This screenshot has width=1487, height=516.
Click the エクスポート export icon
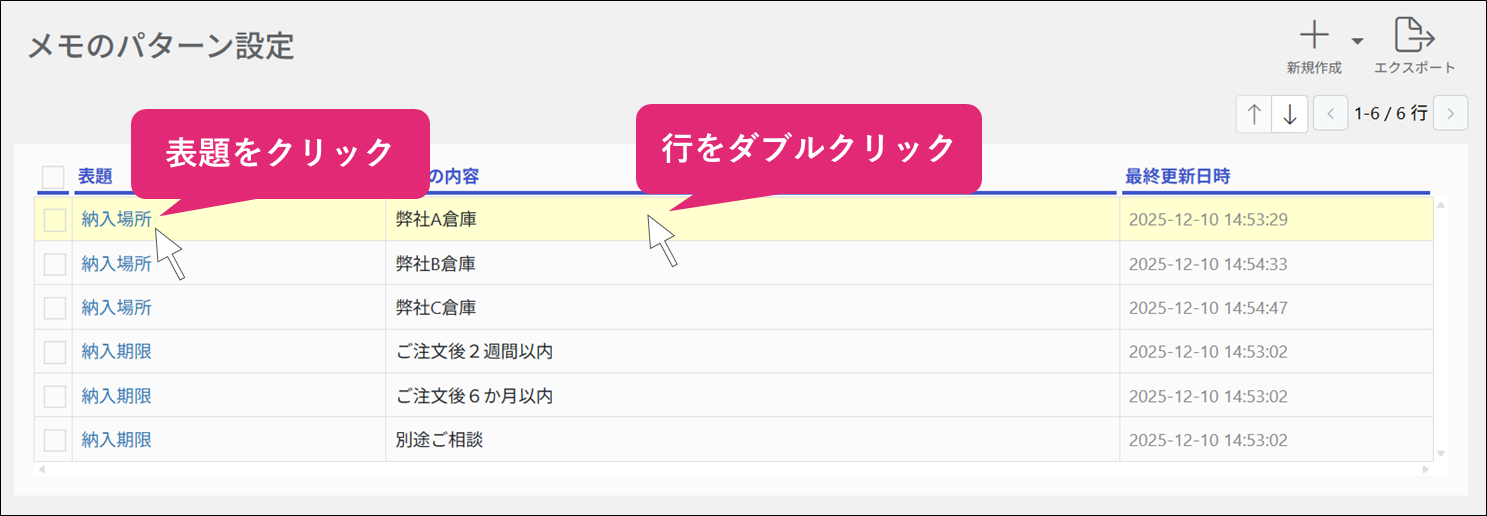click(1414, 37)
